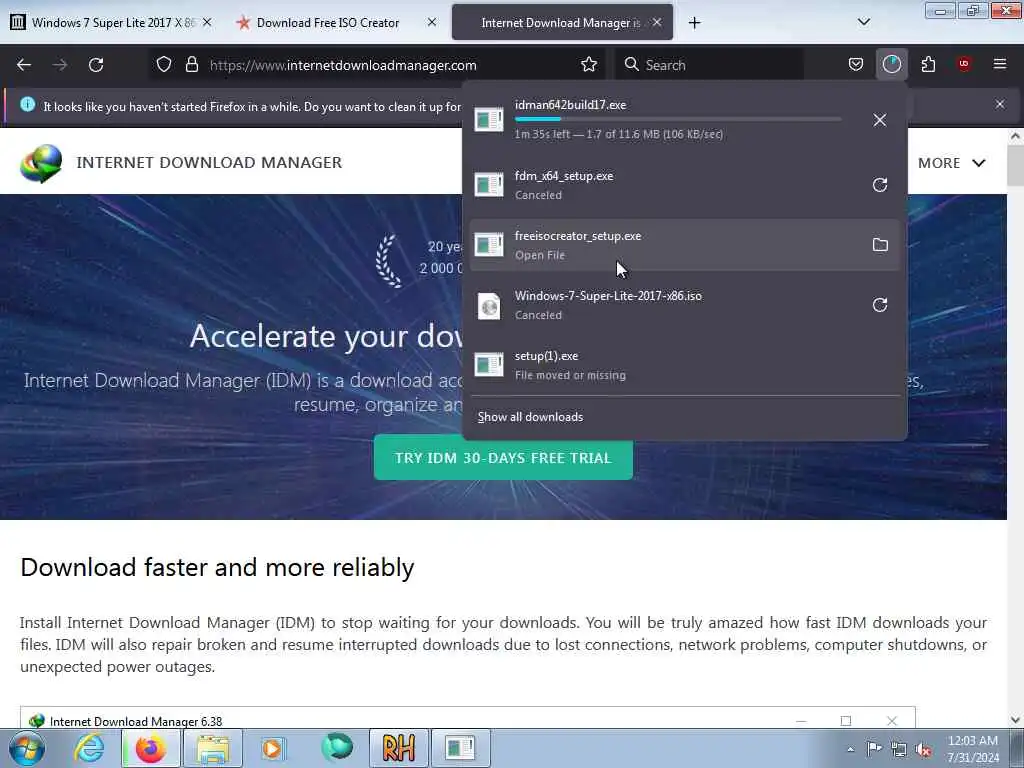Viewport: 1024px width, 768px height.
Task: Close the Windows 7 Super Lite tab
Action: click(x=207, y=22)
